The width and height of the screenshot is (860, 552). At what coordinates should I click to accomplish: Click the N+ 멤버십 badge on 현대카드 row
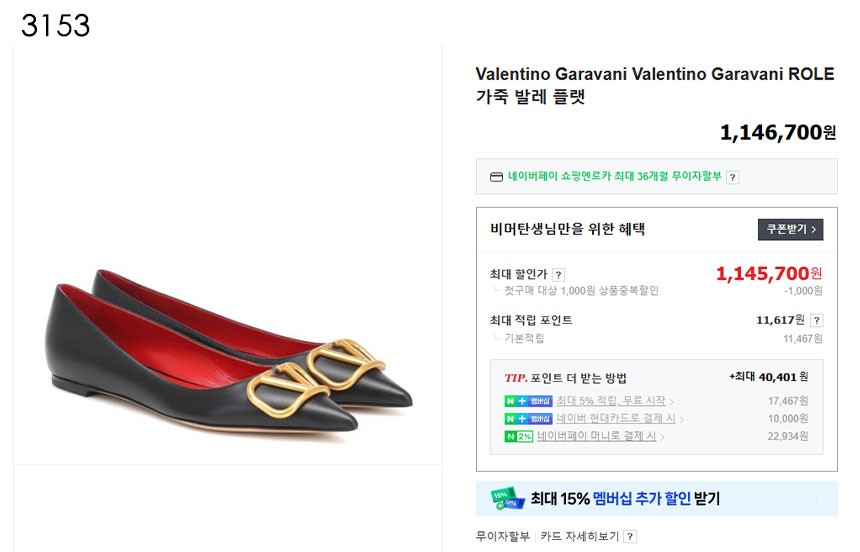pos(528,418)
